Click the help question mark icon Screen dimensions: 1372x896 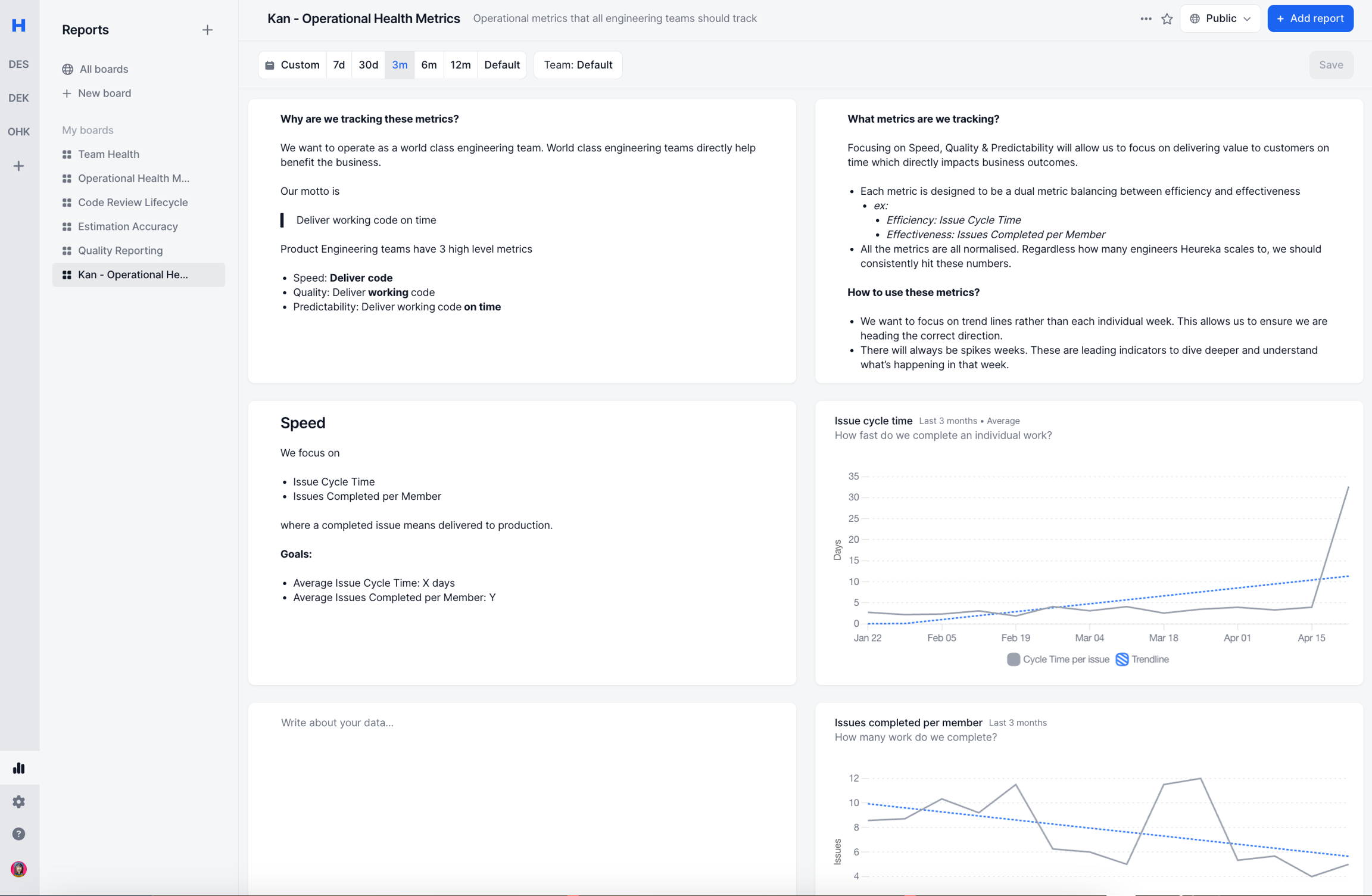[19, 834]
